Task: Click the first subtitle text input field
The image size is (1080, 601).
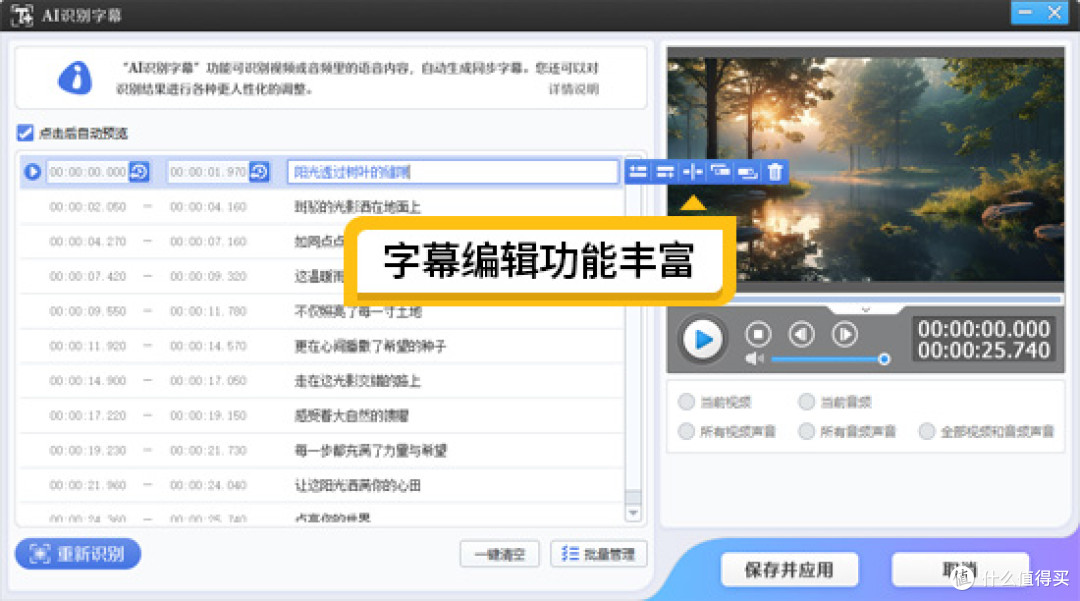Action: click(453, 172)
